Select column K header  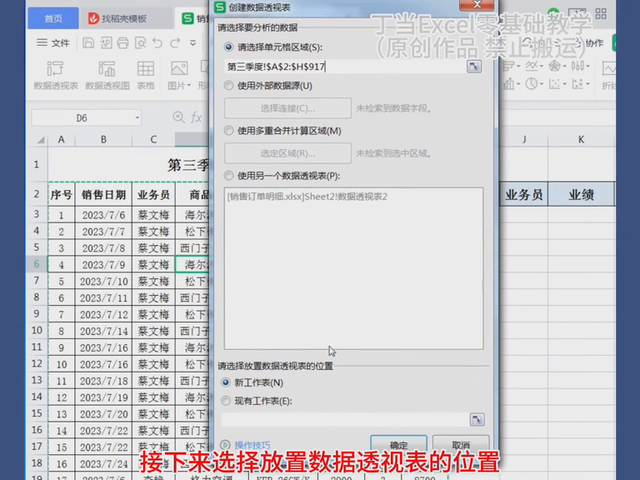581,140
